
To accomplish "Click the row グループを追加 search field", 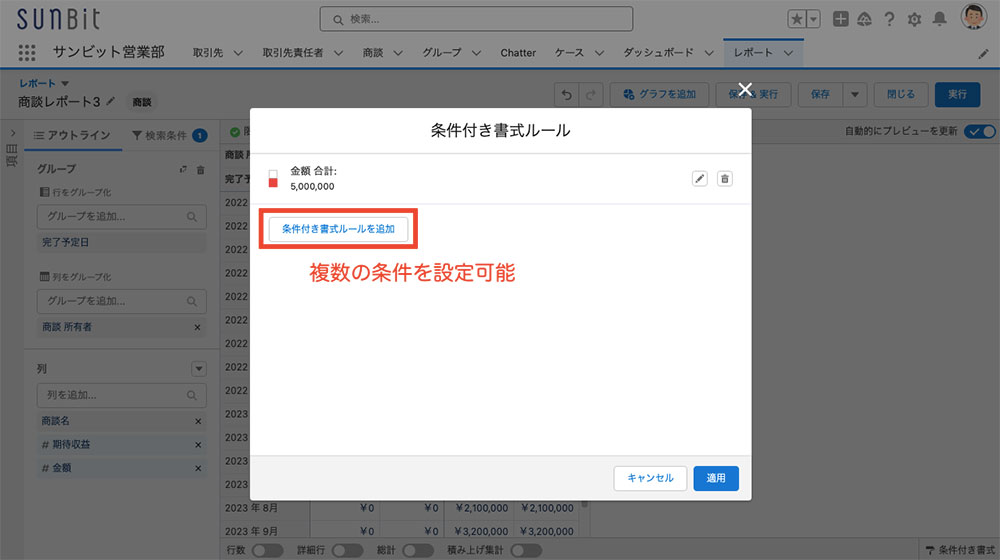I will tap(121, 217).
